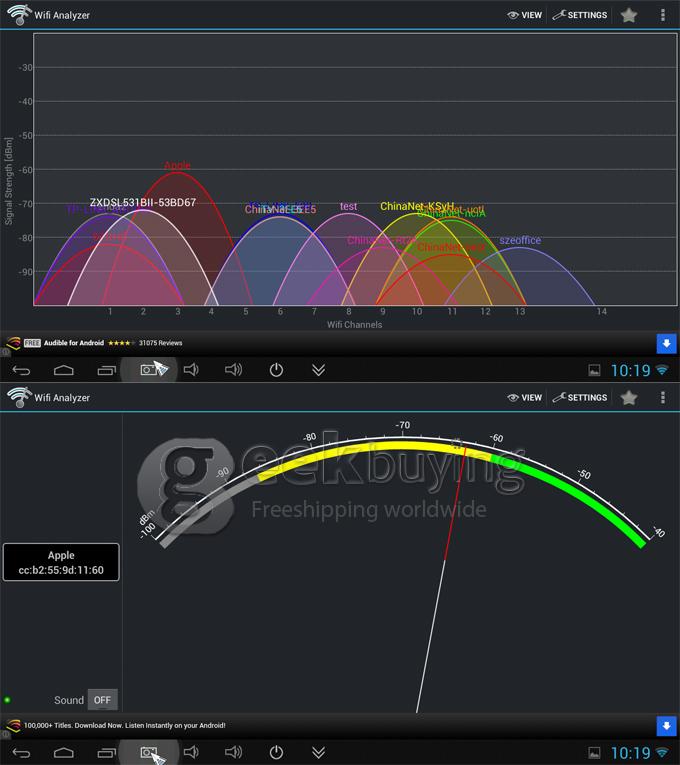Image resolution: width=680 pixels, height=765 pixels.
Task: Tap volume up icon below channel graph
Action: 233,370
